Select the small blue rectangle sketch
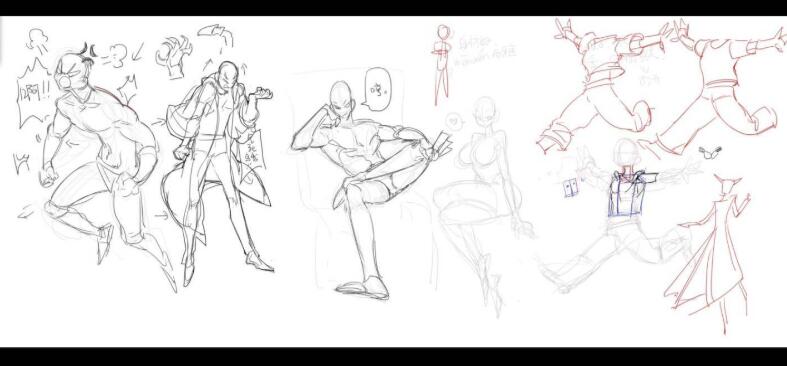Image resolution: width=787 pixels, height=366 pixels. [x=571, y=187]
